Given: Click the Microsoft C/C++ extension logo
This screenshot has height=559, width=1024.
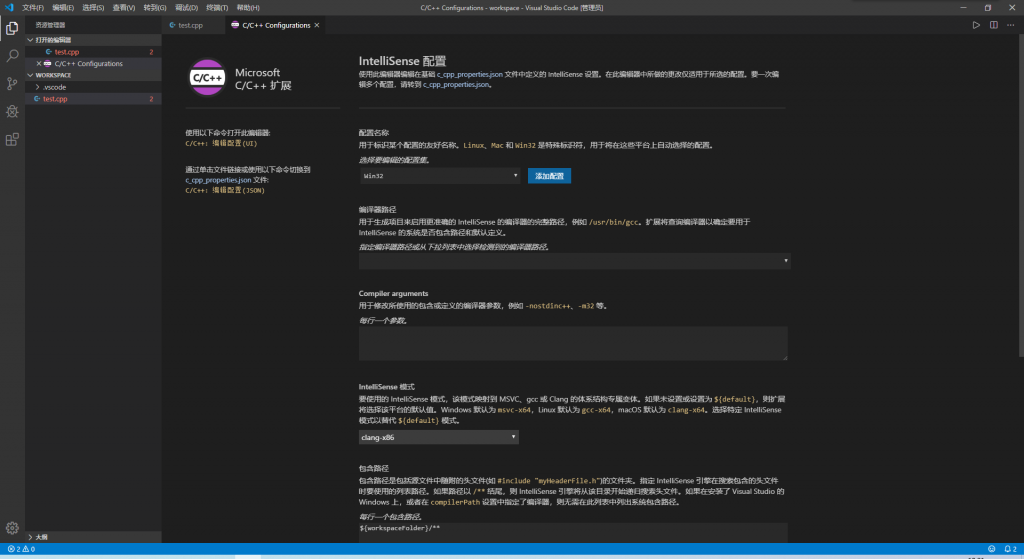Looking at the screenshot, I should coord(207,78).
